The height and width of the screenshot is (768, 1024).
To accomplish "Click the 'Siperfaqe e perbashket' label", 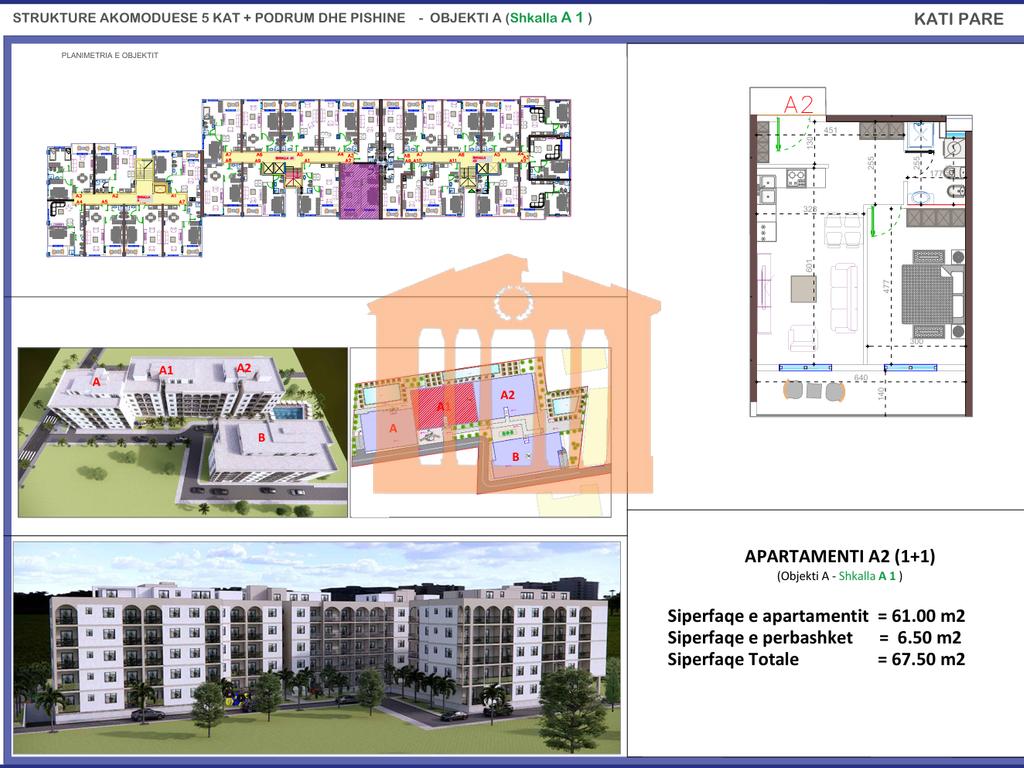I will coord(760,638).
